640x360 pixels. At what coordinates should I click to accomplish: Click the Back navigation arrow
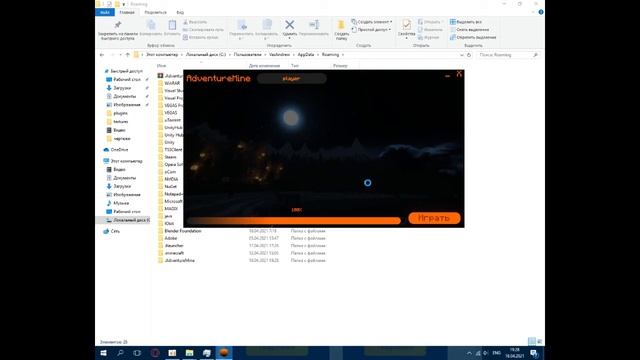102,55
